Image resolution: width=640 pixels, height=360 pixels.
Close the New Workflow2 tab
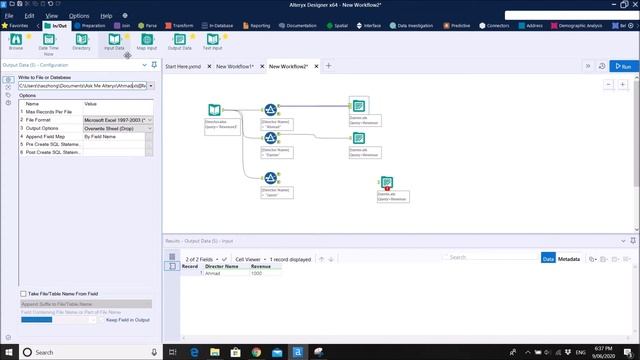(x=316, y=66)
